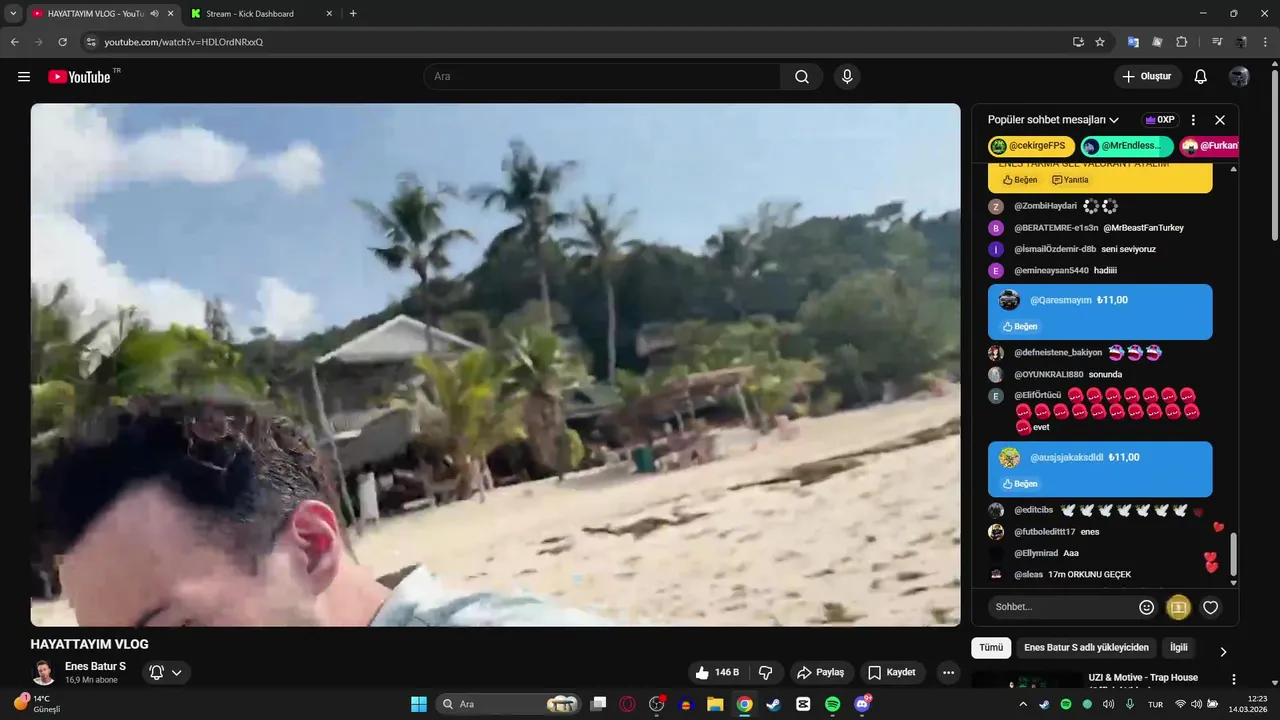Click the 0XP points badge
This screenshot has width=1280, height=720.
click(1160, 120)
